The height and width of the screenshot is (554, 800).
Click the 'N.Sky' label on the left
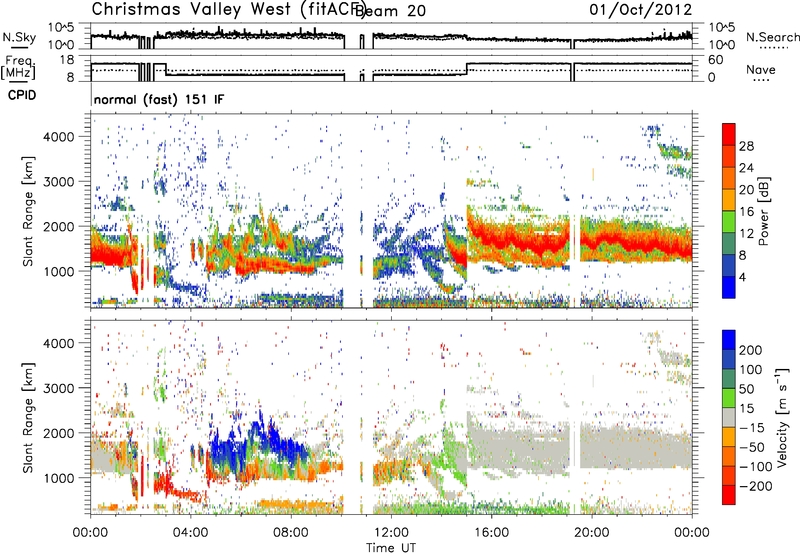coord(19,37)
